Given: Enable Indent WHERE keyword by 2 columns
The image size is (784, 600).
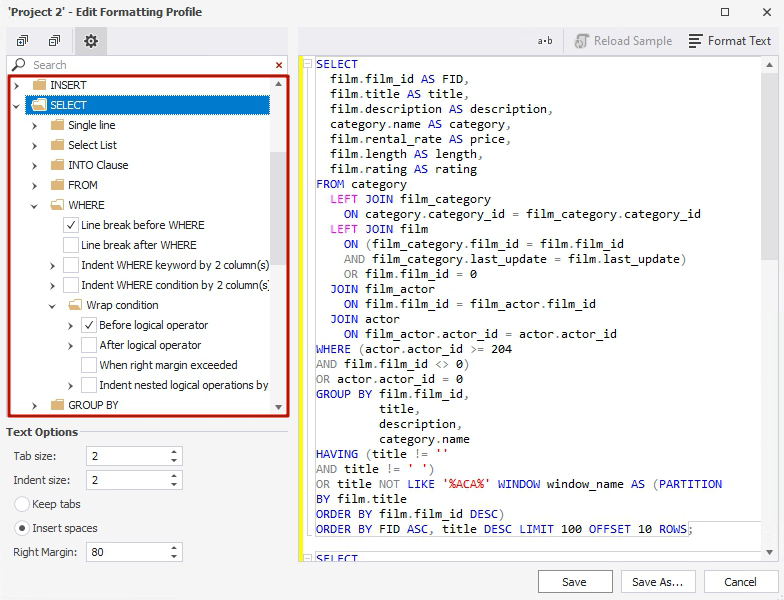Looking at the screenshot, I should click(70, 265).
